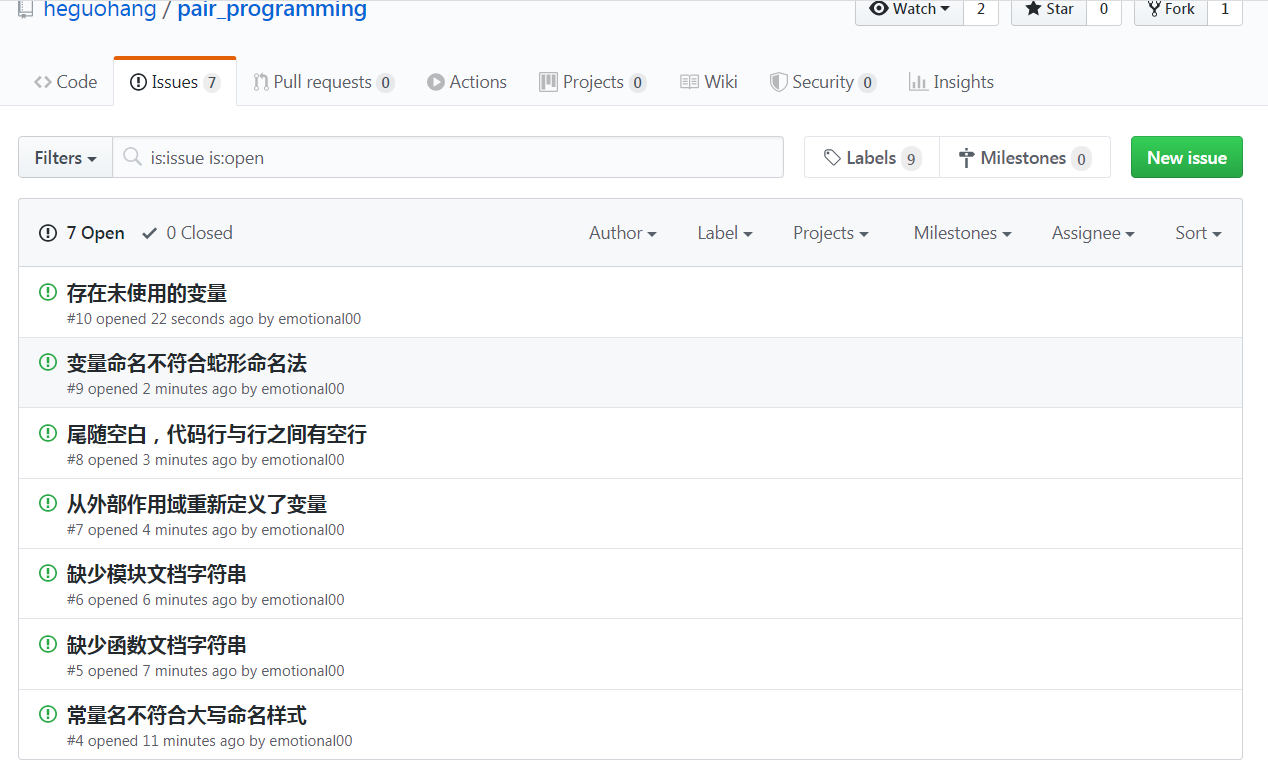Click the checkmark icon beside 0 Closed
This screenshot has height=762, width=1268.
coord(150,233)
